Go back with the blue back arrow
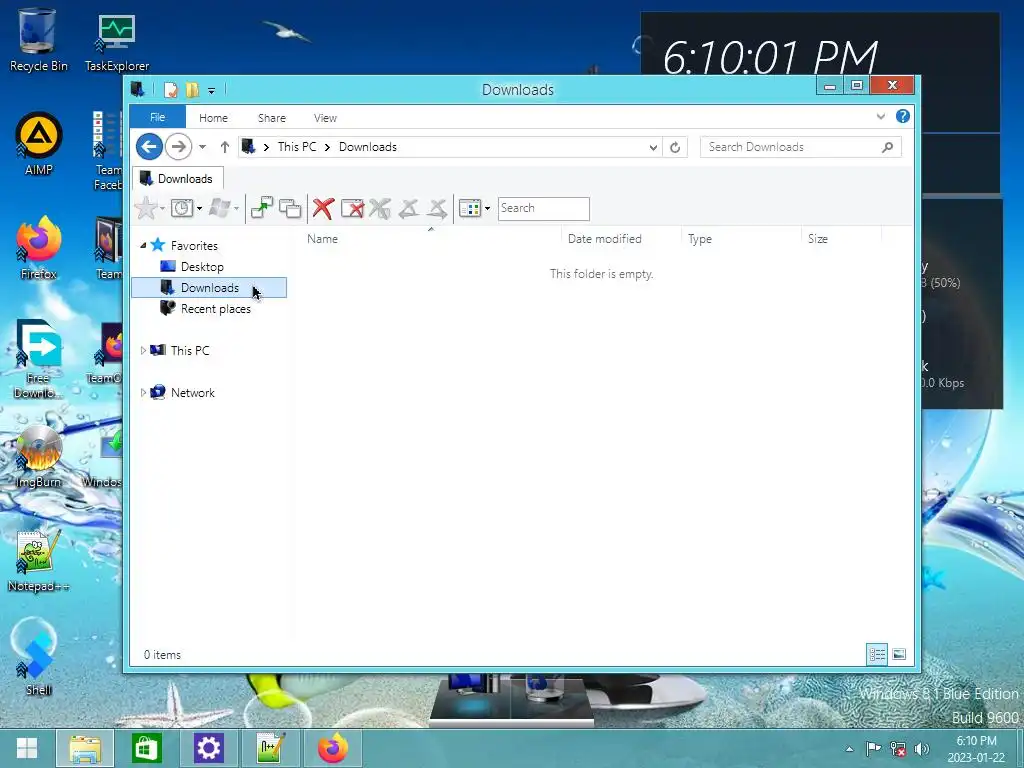 point(150,147)
